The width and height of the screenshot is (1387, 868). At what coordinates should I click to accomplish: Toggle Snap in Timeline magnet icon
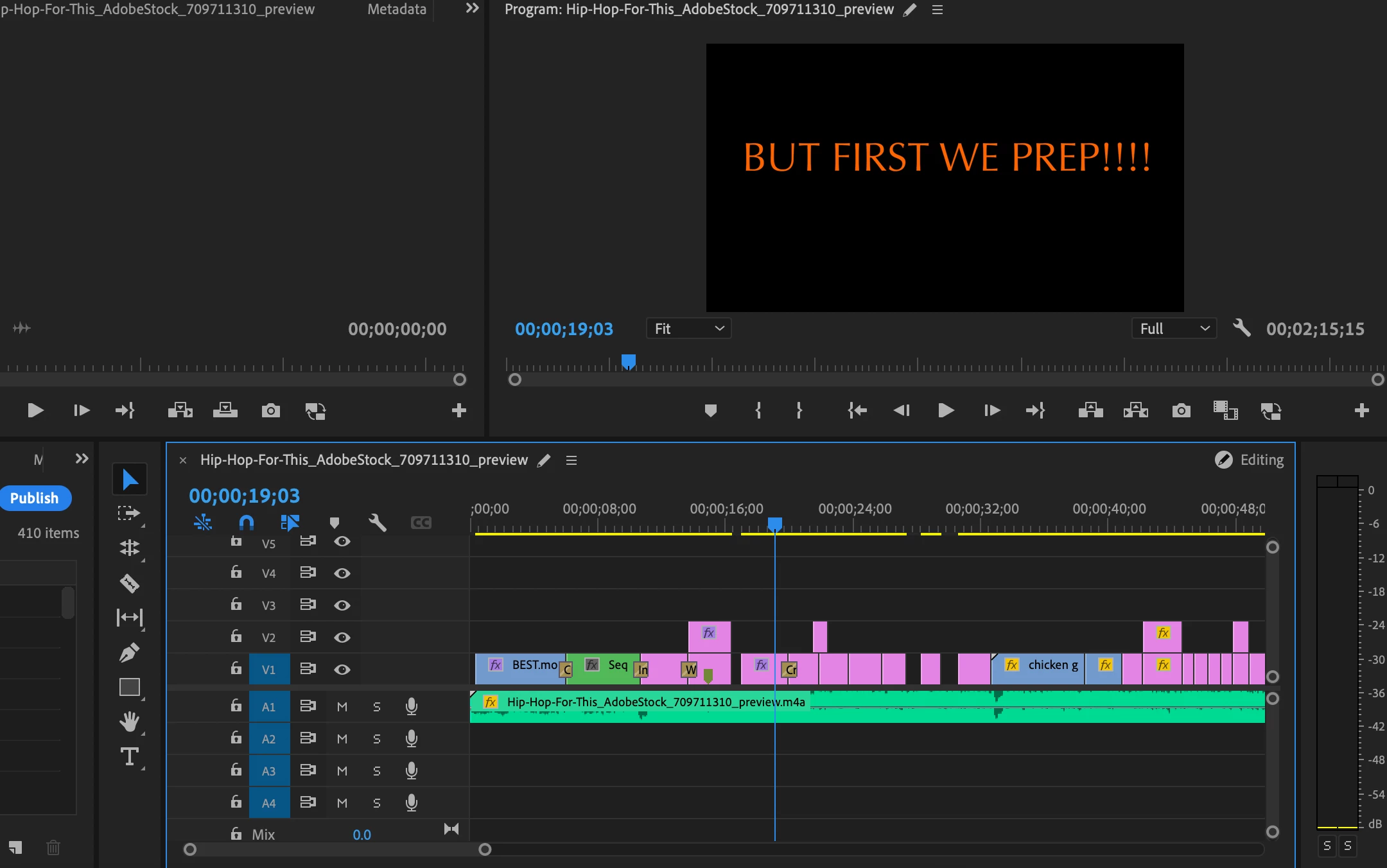pos(247,522)
